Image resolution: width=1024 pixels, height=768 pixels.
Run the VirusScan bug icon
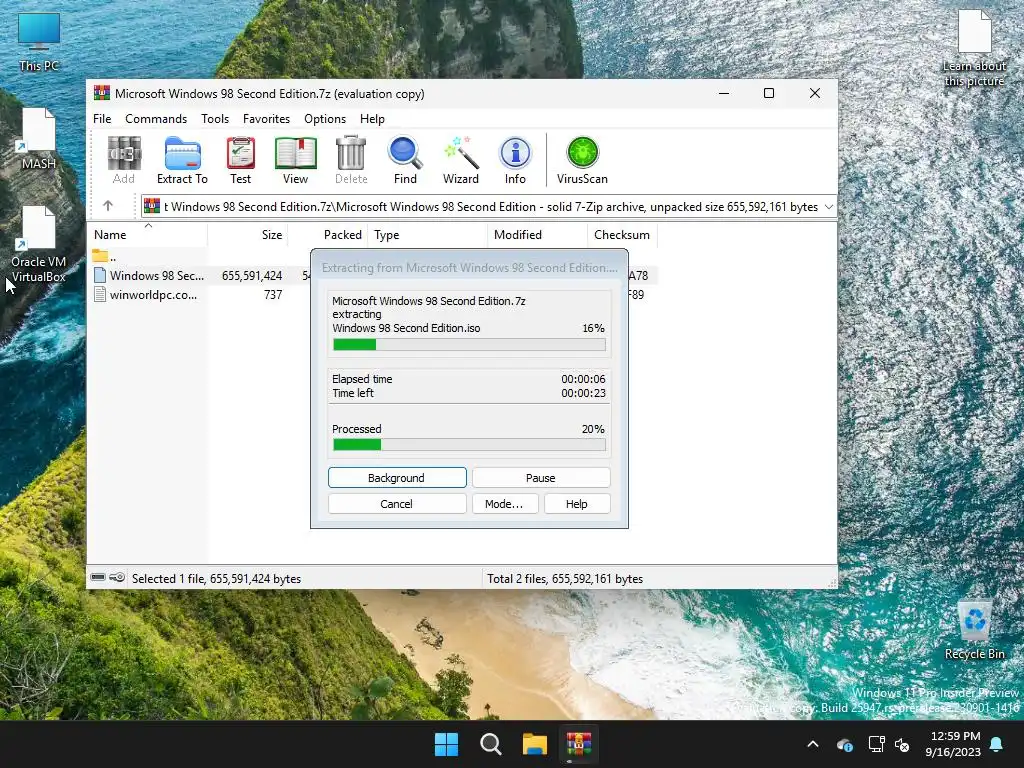pos(583,153)
